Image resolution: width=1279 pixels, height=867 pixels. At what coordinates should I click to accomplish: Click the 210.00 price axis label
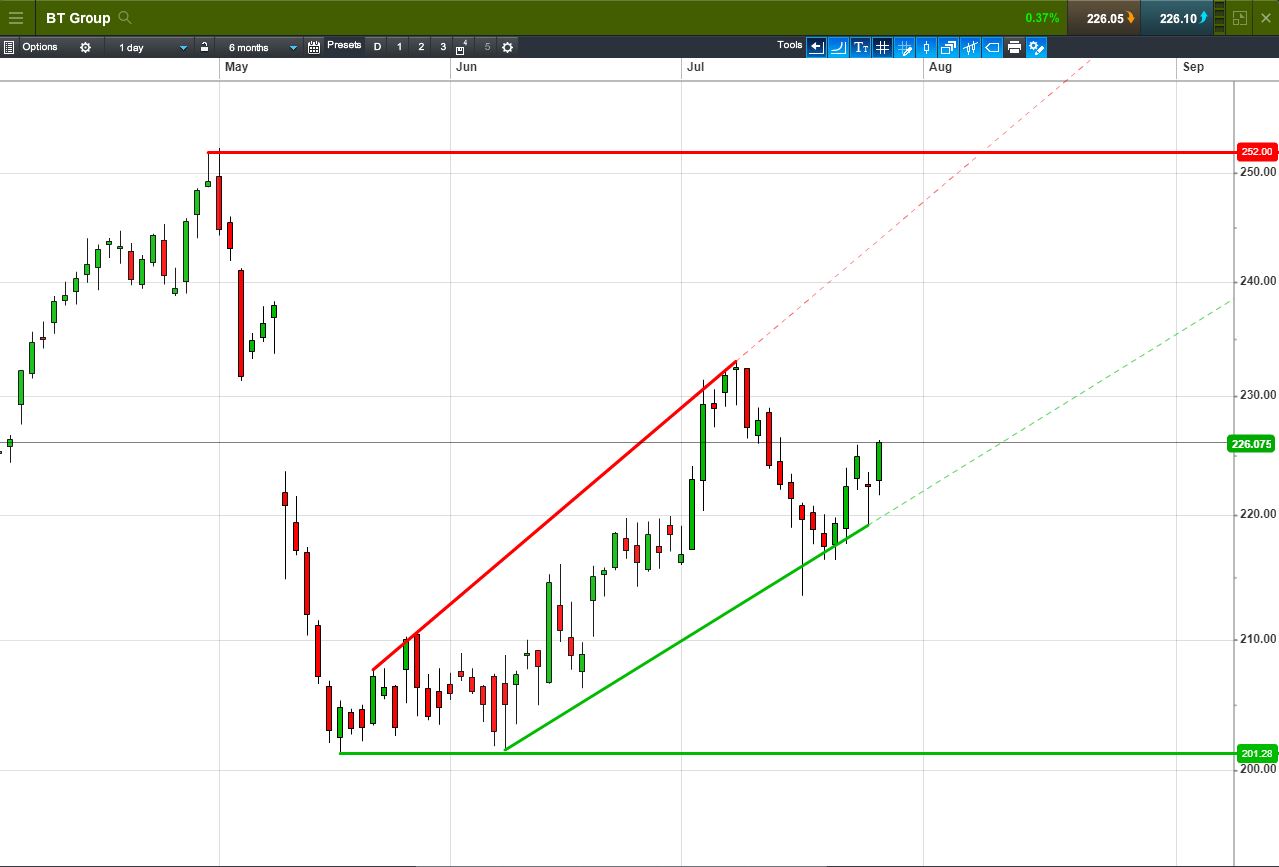pyautogui.click(x=1258, y=639)
